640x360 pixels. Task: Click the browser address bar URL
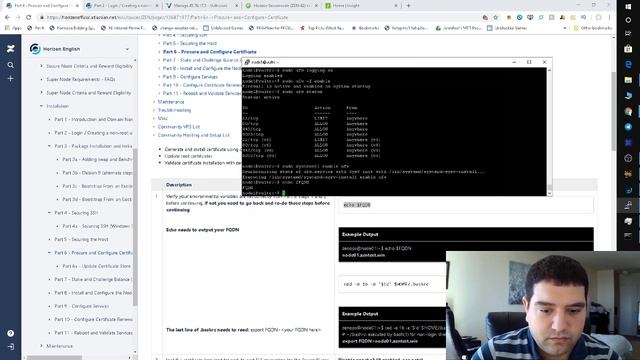[x=167, y=18]
